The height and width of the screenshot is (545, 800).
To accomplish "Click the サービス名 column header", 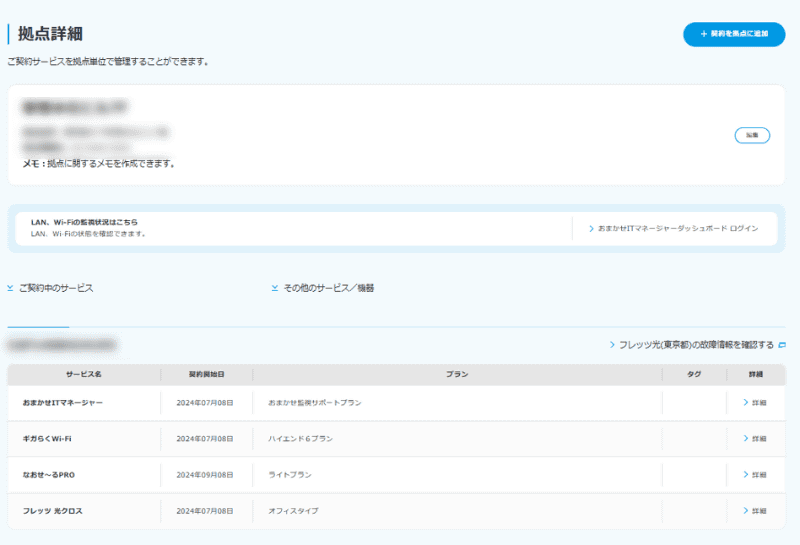I will pyautogui.click(x=84, y=375).
